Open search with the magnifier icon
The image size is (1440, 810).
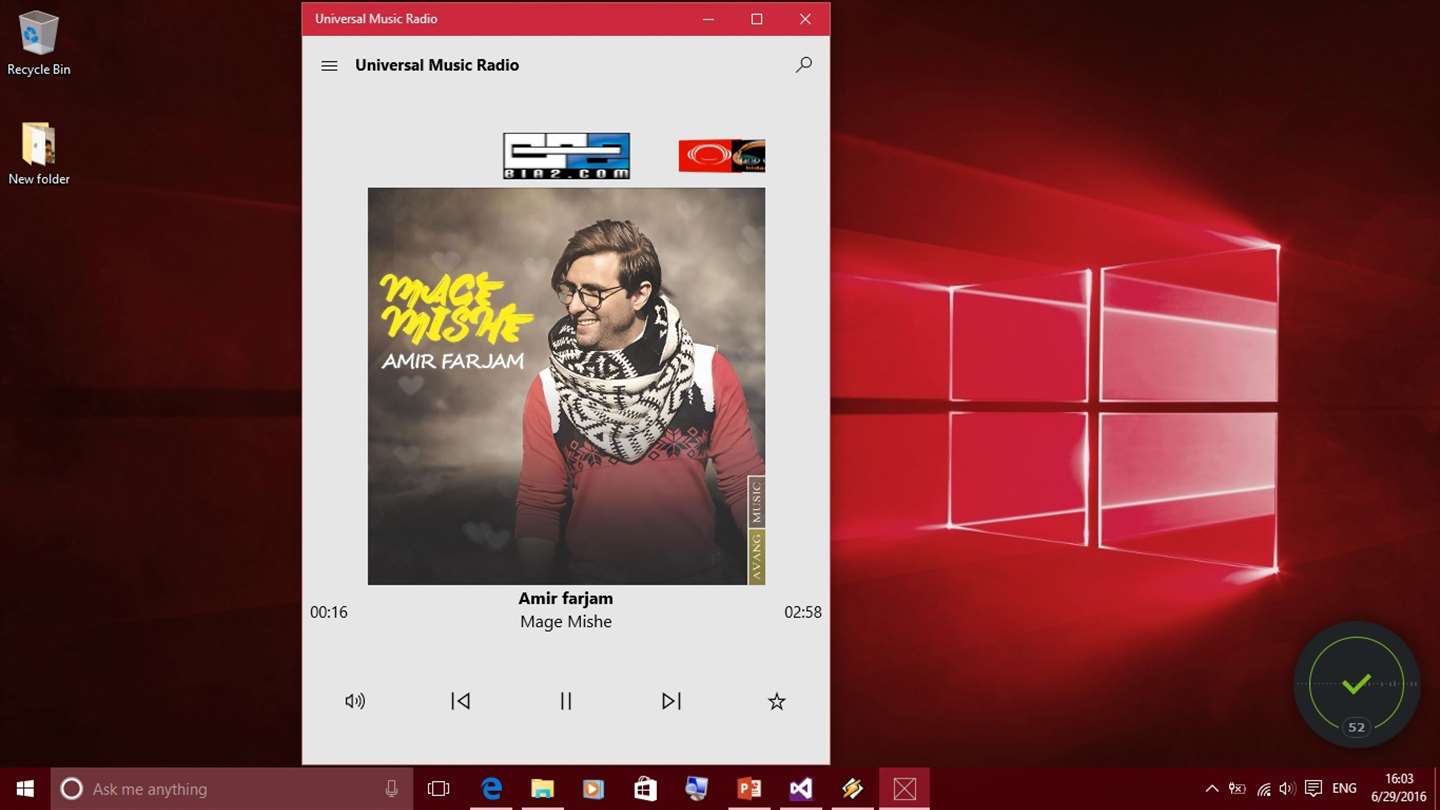point(803,65)
